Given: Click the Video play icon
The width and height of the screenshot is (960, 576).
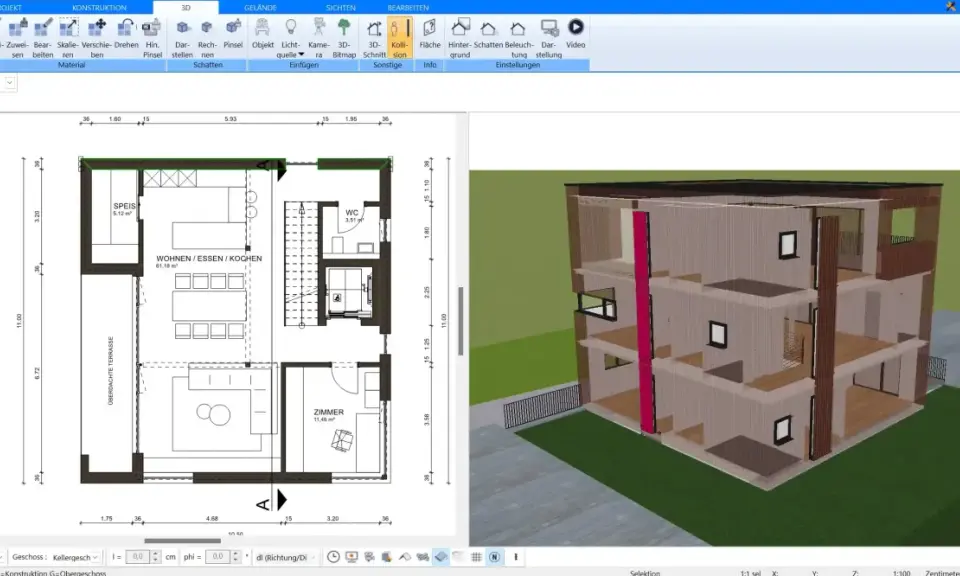Looking at the screenshot, I should pyautogui.click(x=576, y=27).
